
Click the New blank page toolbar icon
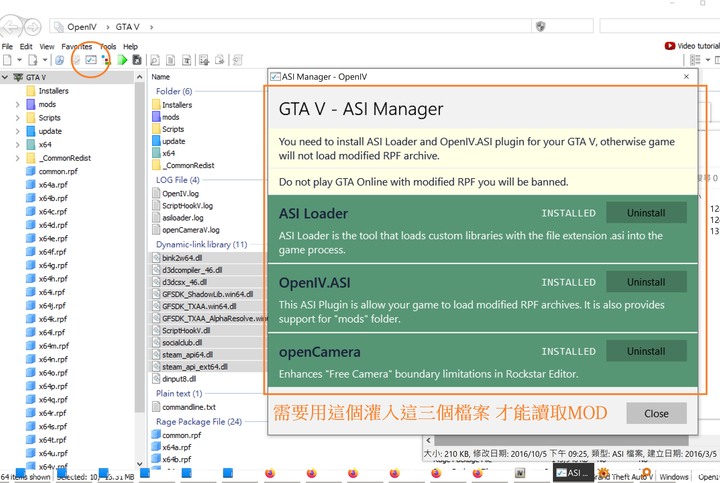pyautogui.click(x=7, y=60)
